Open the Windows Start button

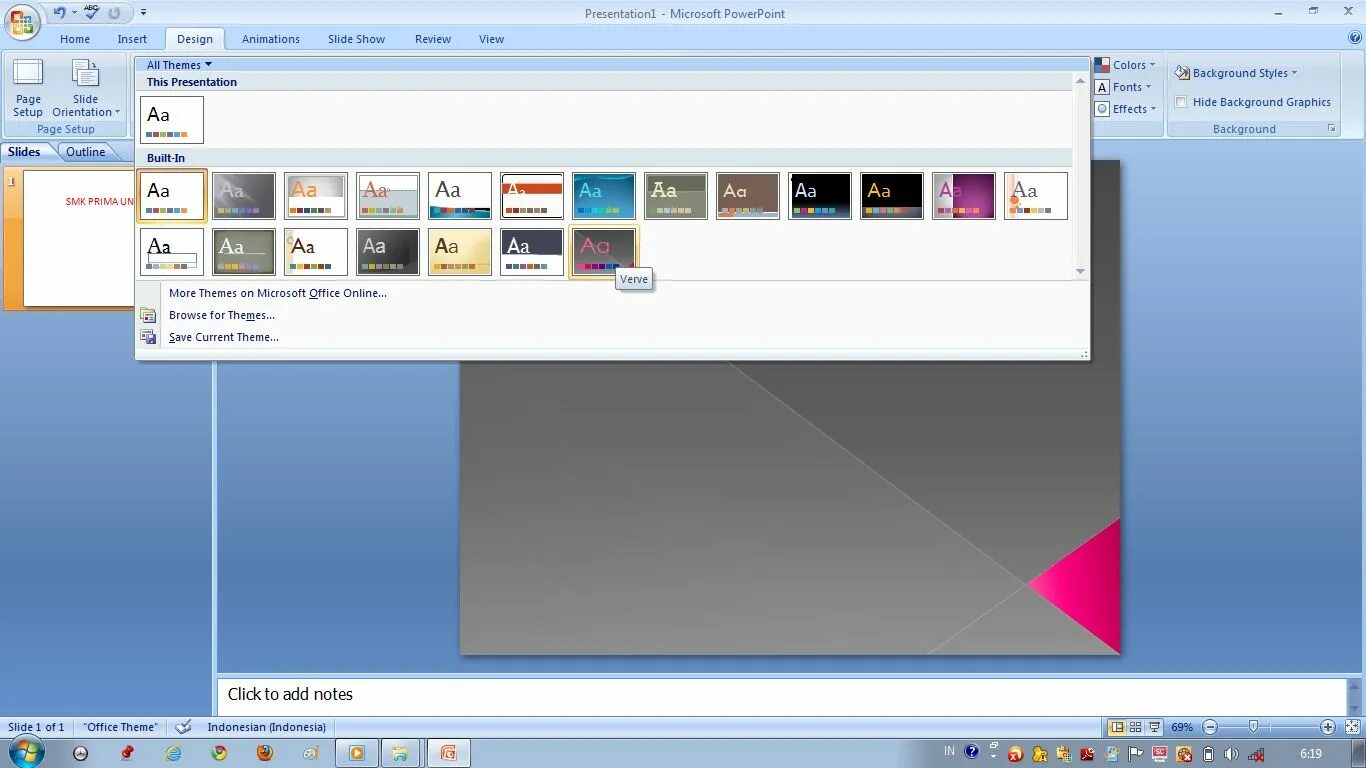[24, 752]
